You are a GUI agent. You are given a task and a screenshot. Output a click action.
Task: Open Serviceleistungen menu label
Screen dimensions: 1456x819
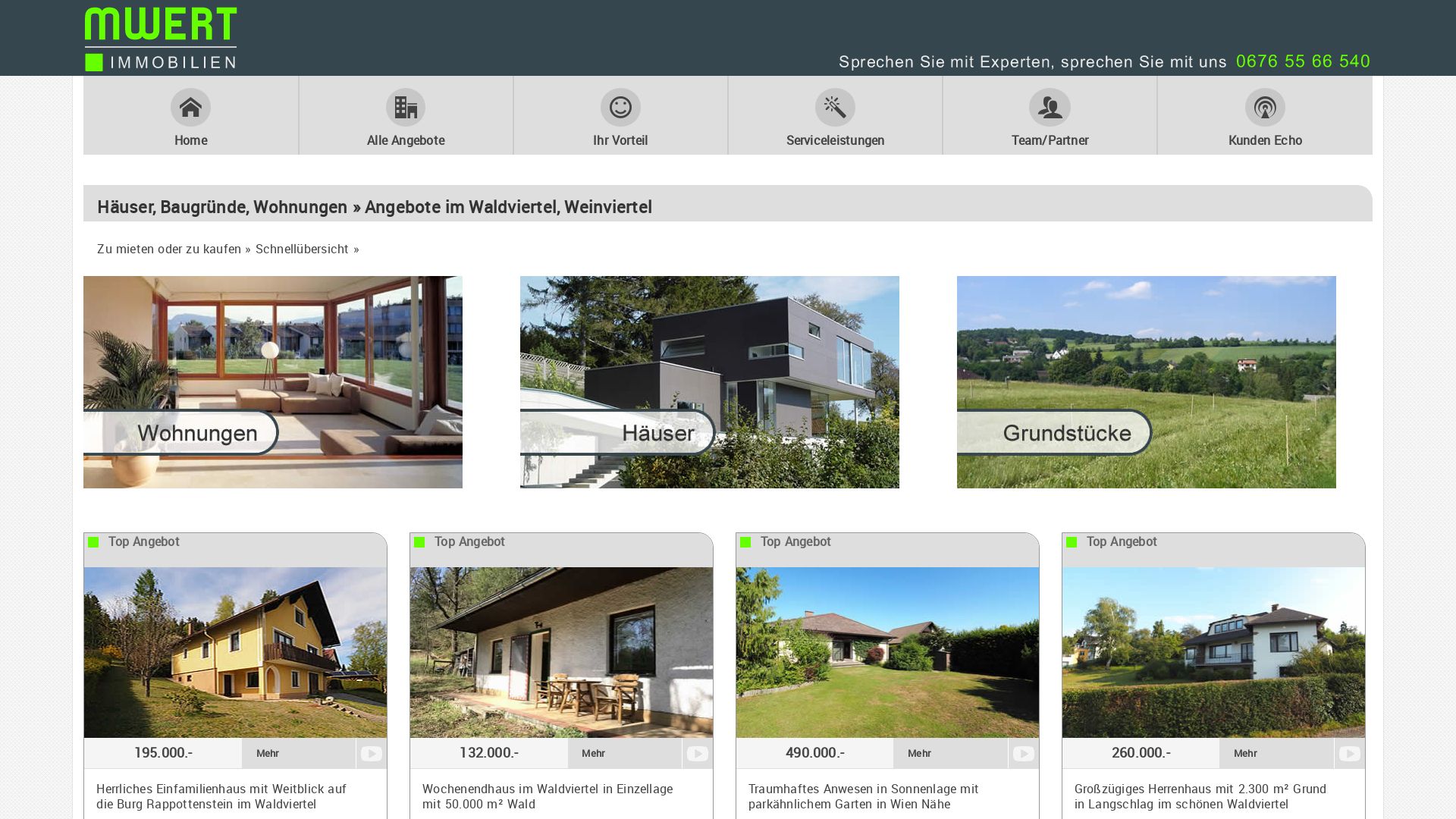[x=835, y=140]
